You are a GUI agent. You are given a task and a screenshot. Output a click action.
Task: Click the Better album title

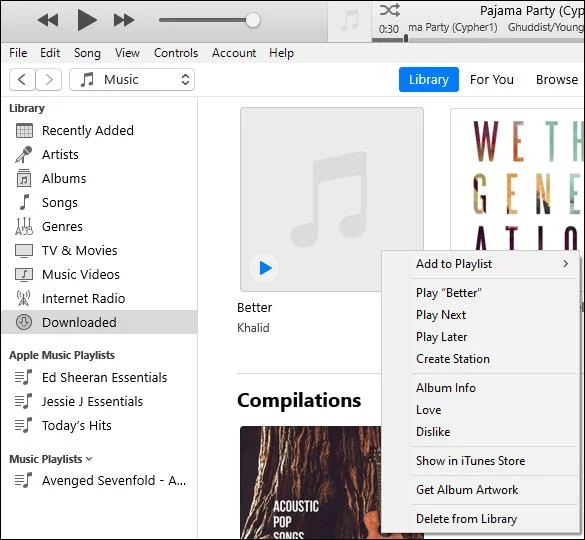pyautogui.click(x=254, y=308)
